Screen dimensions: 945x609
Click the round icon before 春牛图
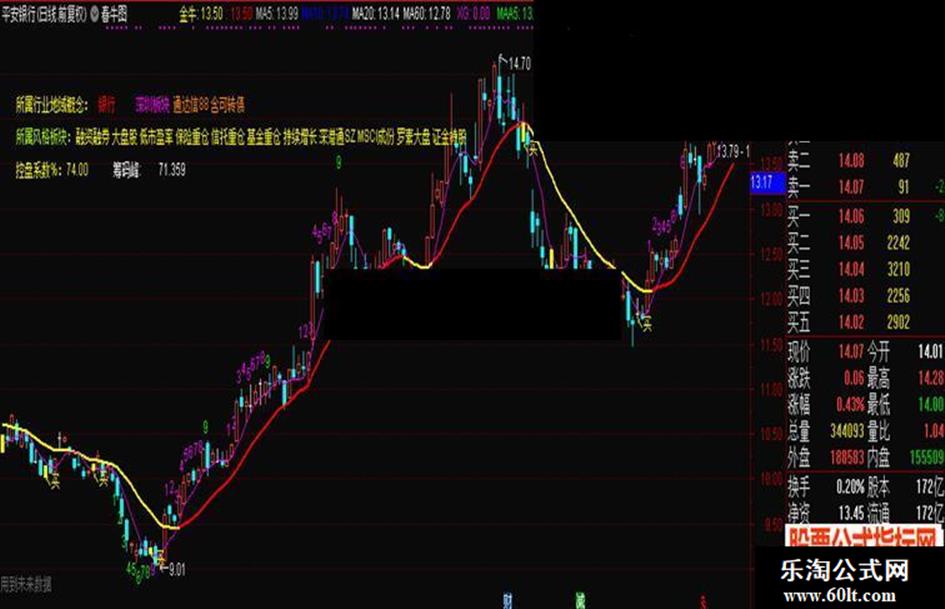click(94, 14)
